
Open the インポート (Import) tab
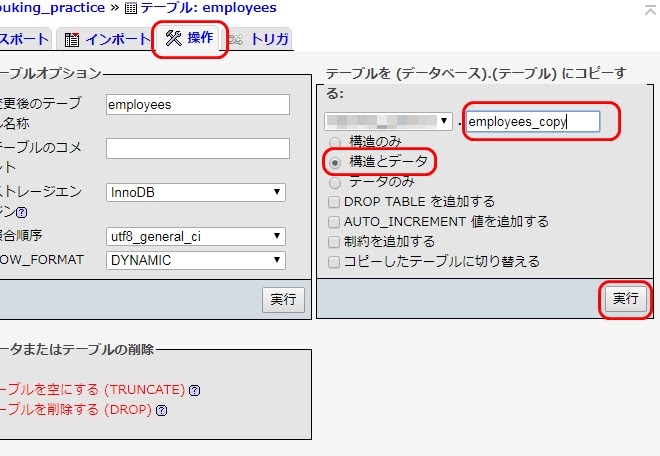[x=105, y=40]
